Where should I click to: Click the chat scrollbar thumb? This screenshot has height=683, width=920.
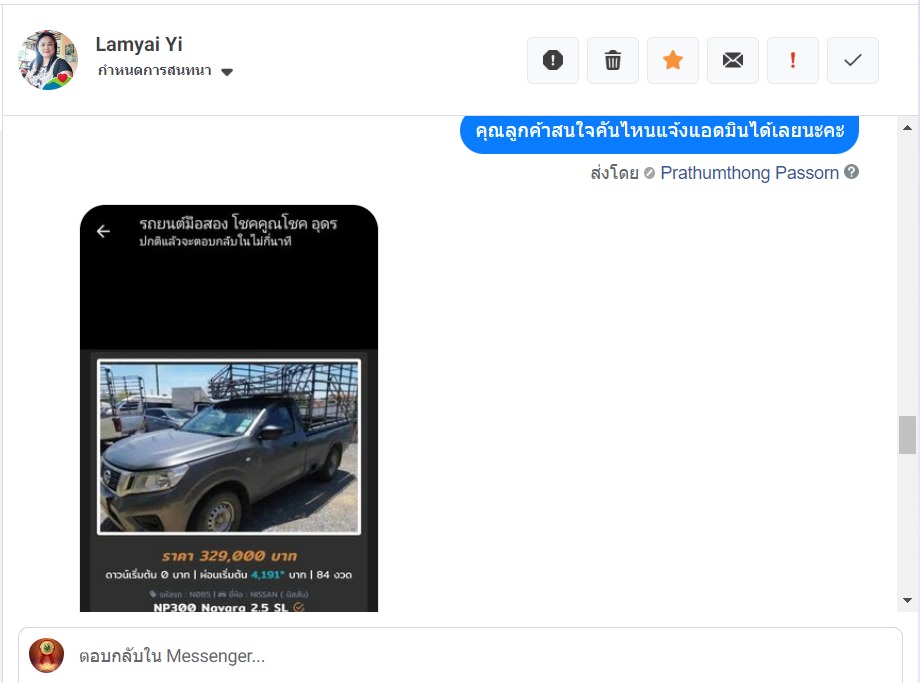point(907,435)
